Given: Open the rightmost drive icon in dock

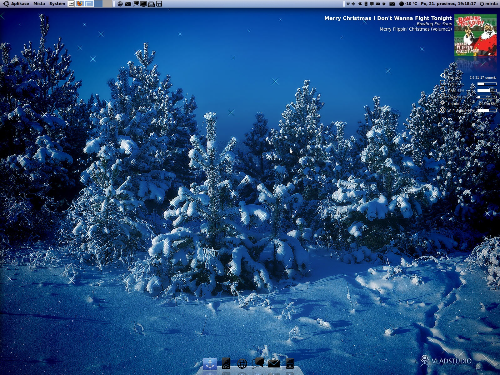Looking at the screenshot, I should [290, 363].
